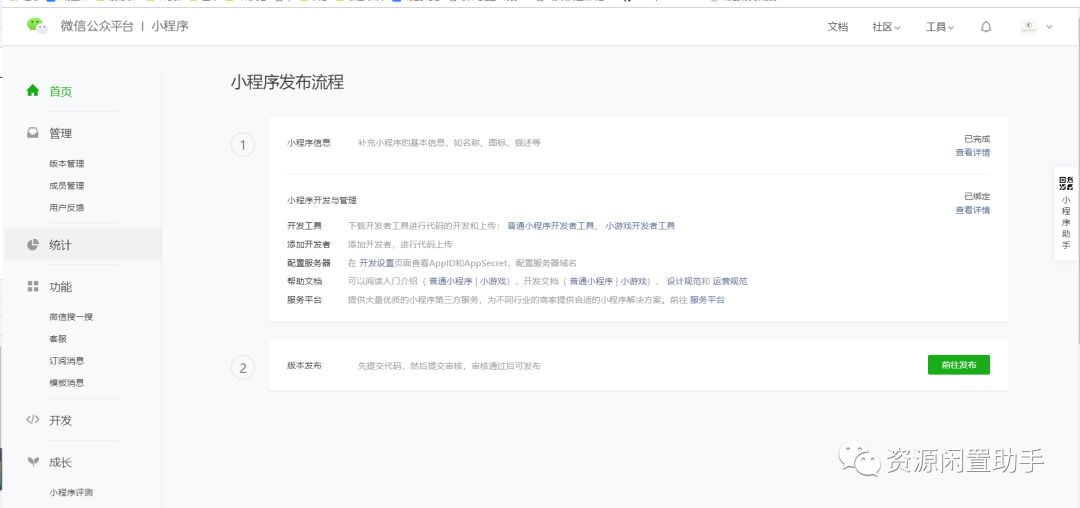This screenshot has width=1080, height=508.
Task: Select 功能 in the sidebar
Action: coord(61,287)
